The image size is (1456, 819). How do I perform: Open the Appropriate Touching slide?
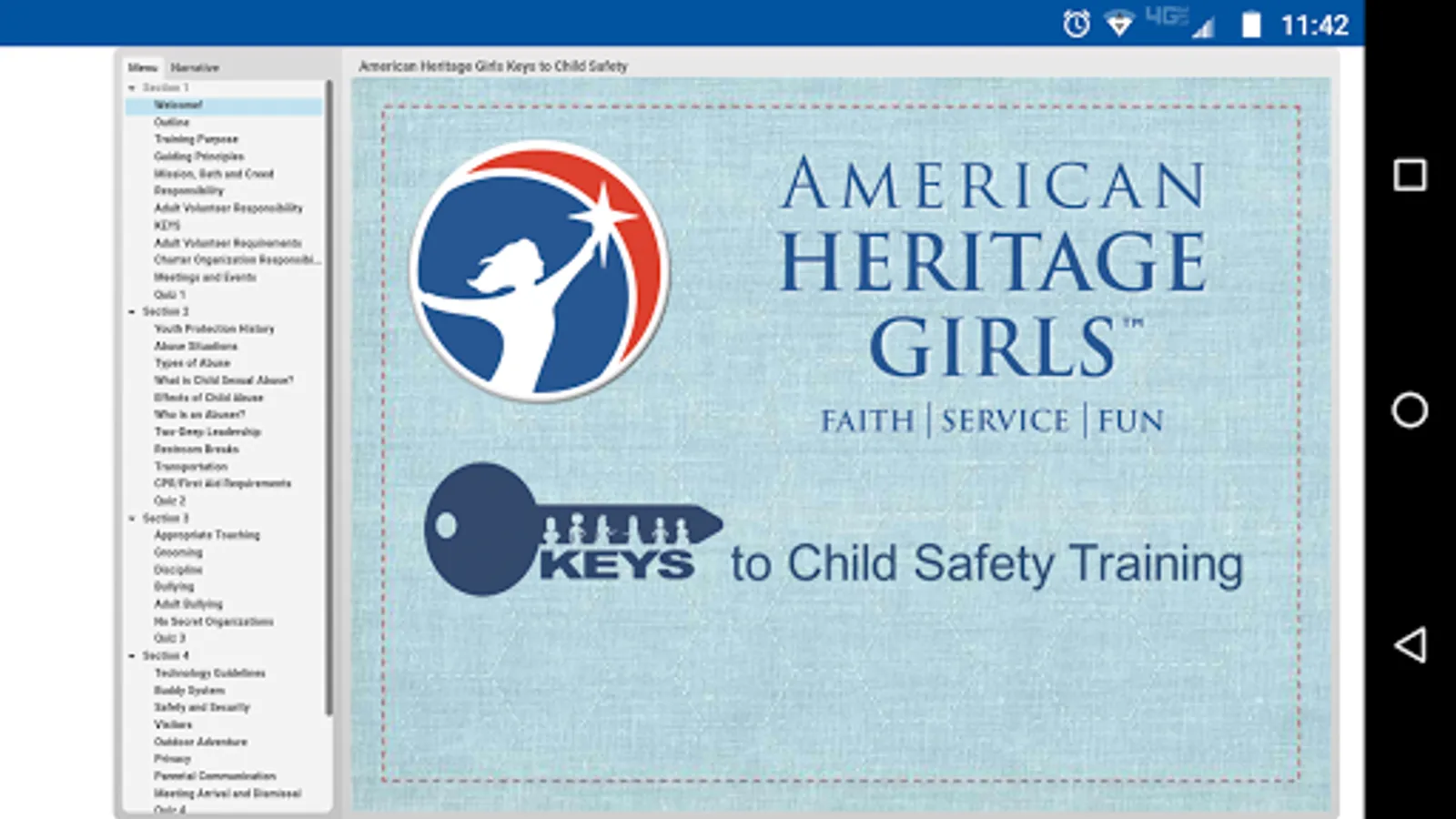point(207,535)
